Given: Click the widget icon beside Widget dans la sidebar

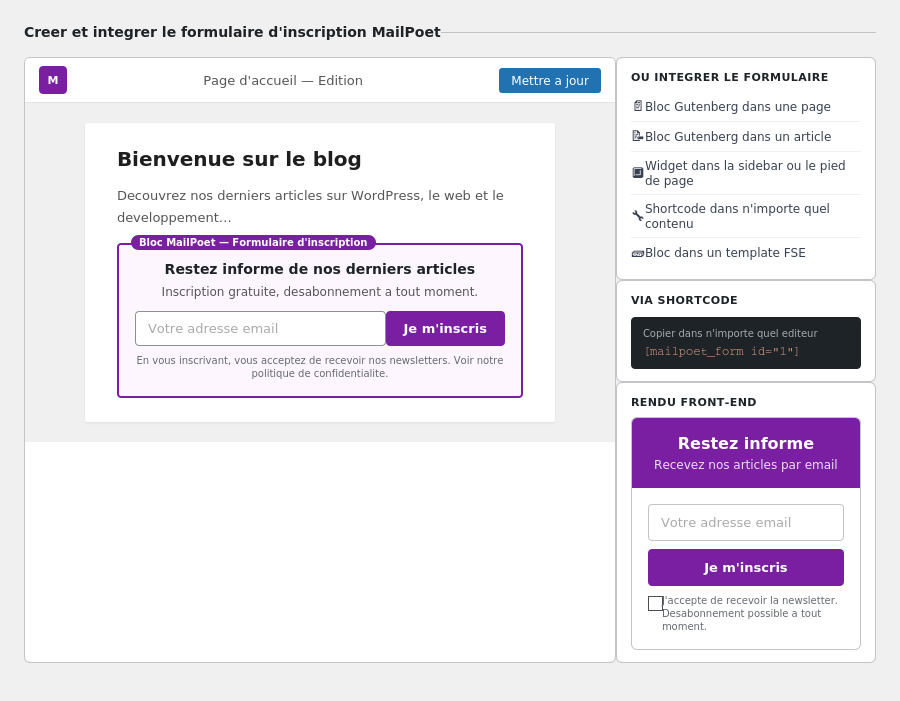Looking at the screenshot, I should (x=637, y=173).
